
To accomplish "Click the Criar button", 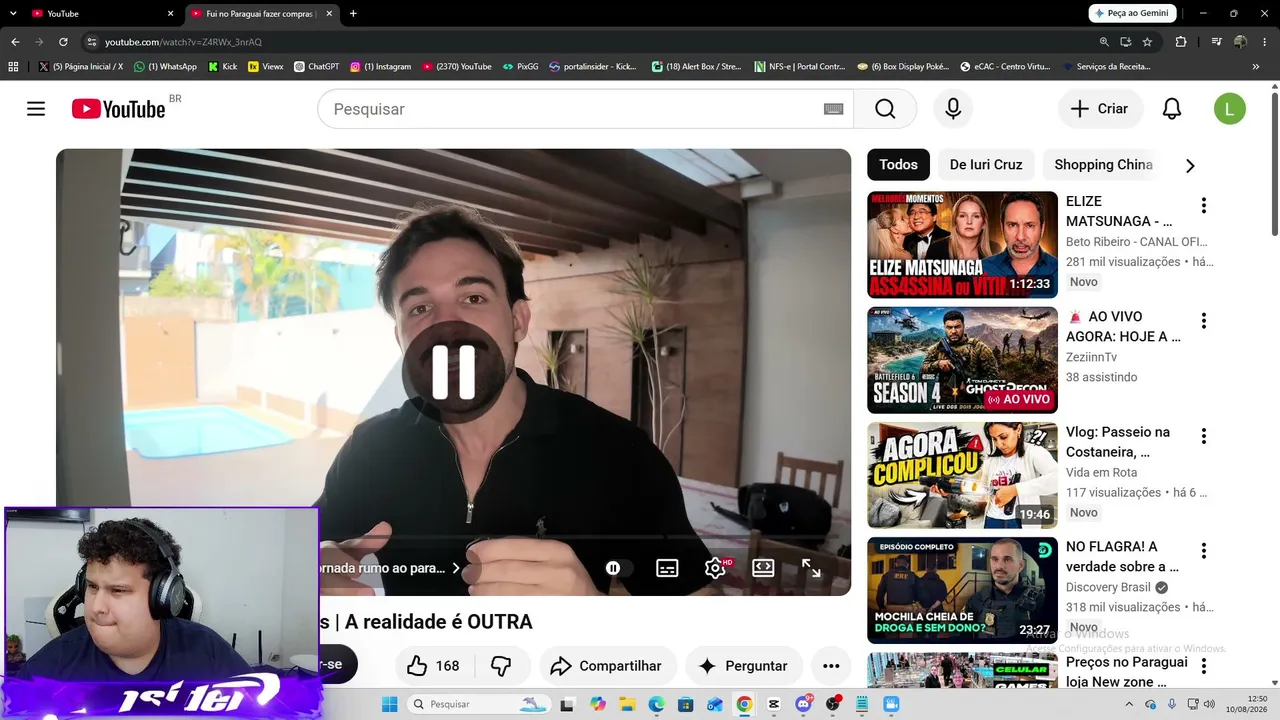I will pyautogui.click(x=1100, y=109).
